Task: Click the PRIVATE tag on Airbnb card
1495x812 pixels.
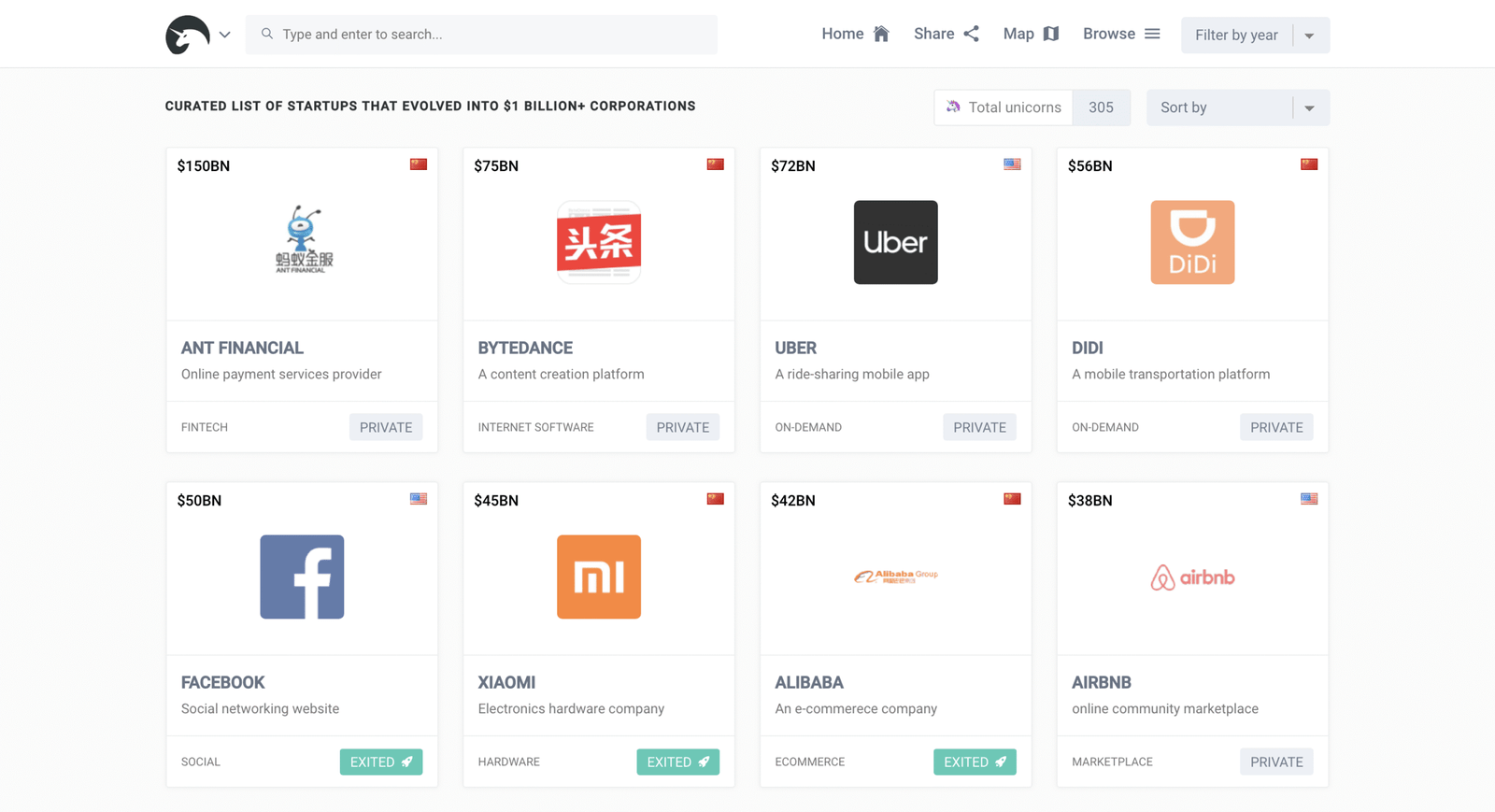Action: tap(1276, 762)
